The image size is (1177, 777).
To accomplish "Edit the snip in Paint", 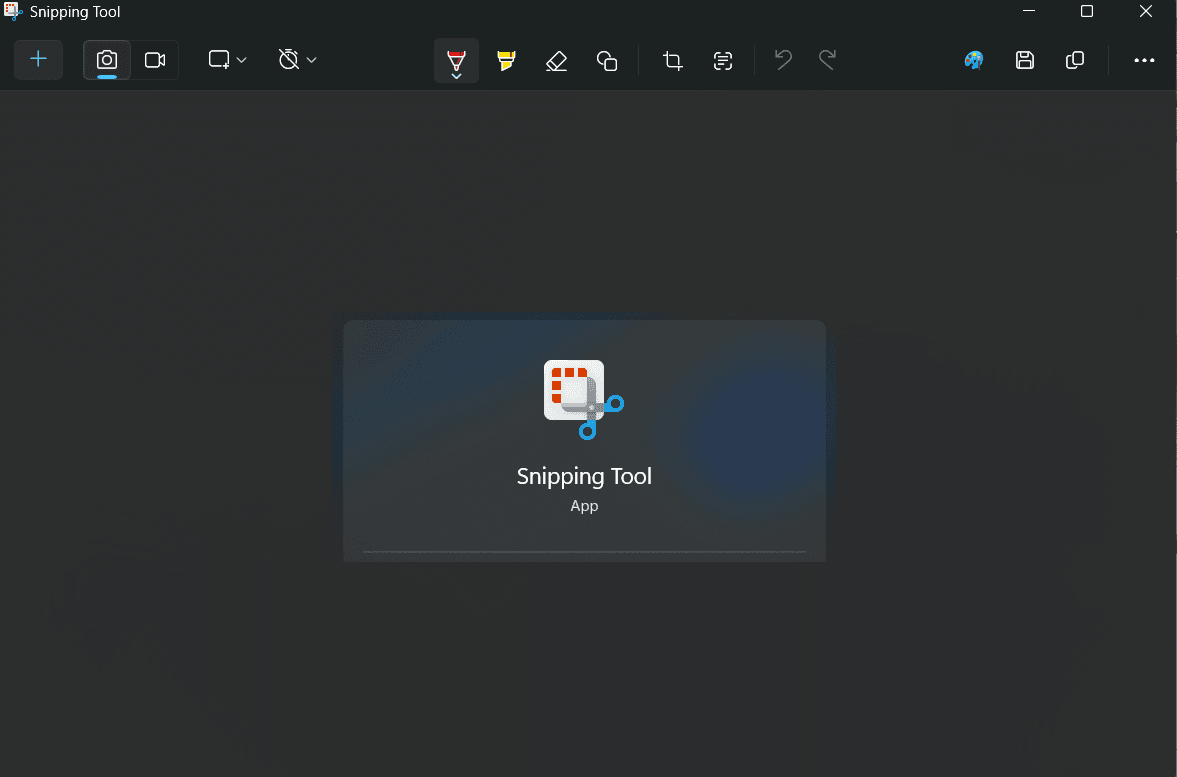I will (974, 60).
